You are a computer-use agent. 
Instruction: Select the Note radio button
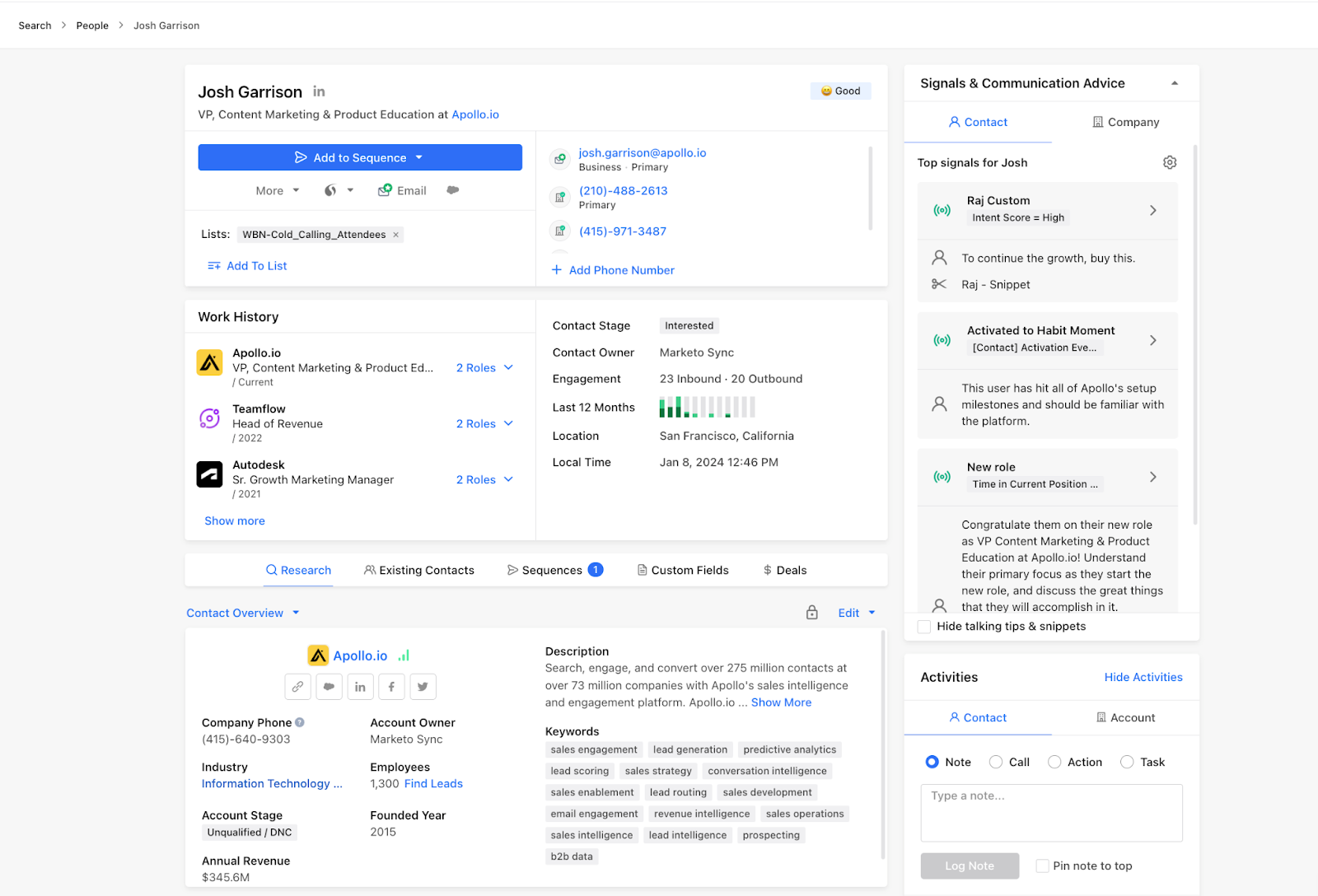tap(932, 762)
